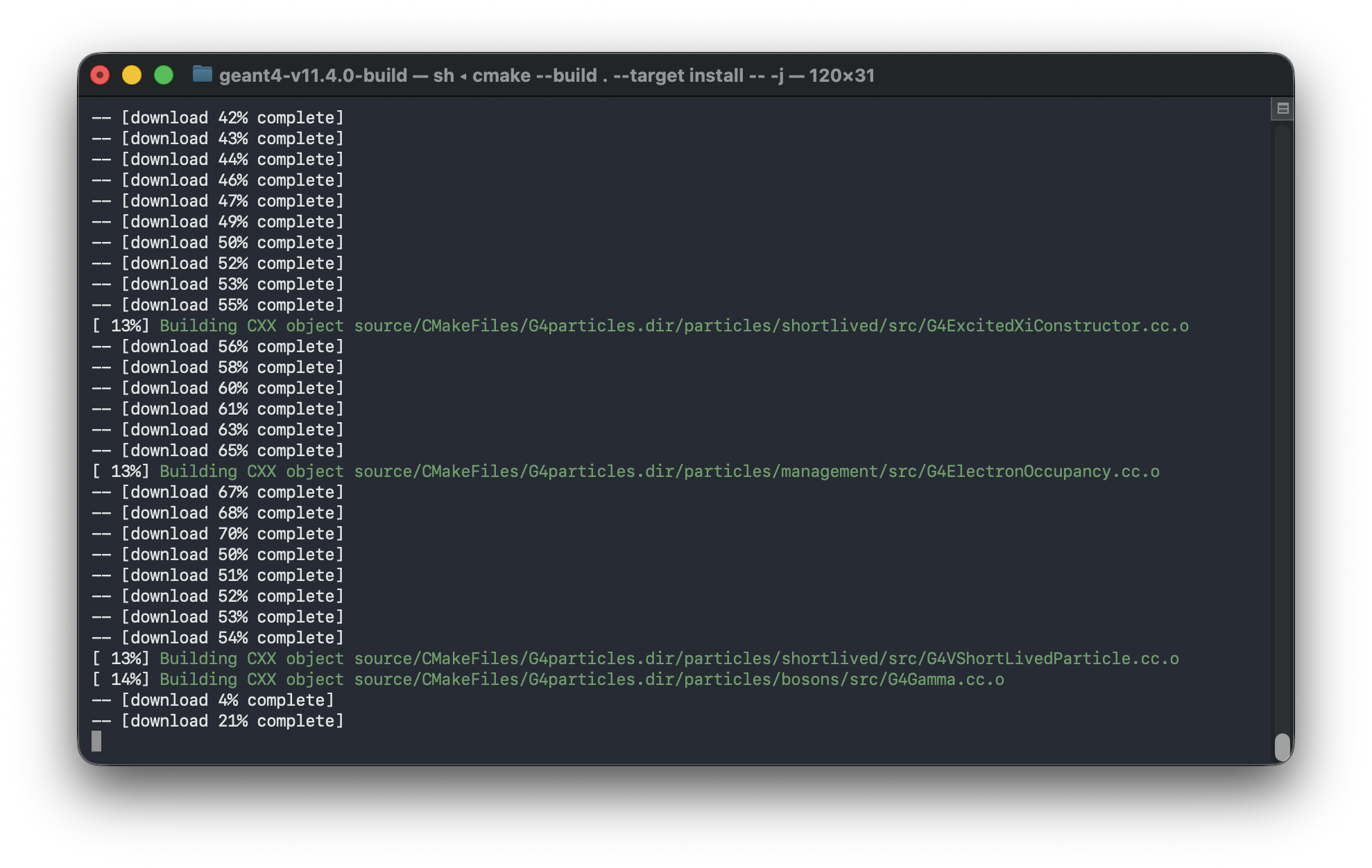This screenshot has width=1372, height=868.
Task: Click the download 21% complete line
Action: [217, 720]
